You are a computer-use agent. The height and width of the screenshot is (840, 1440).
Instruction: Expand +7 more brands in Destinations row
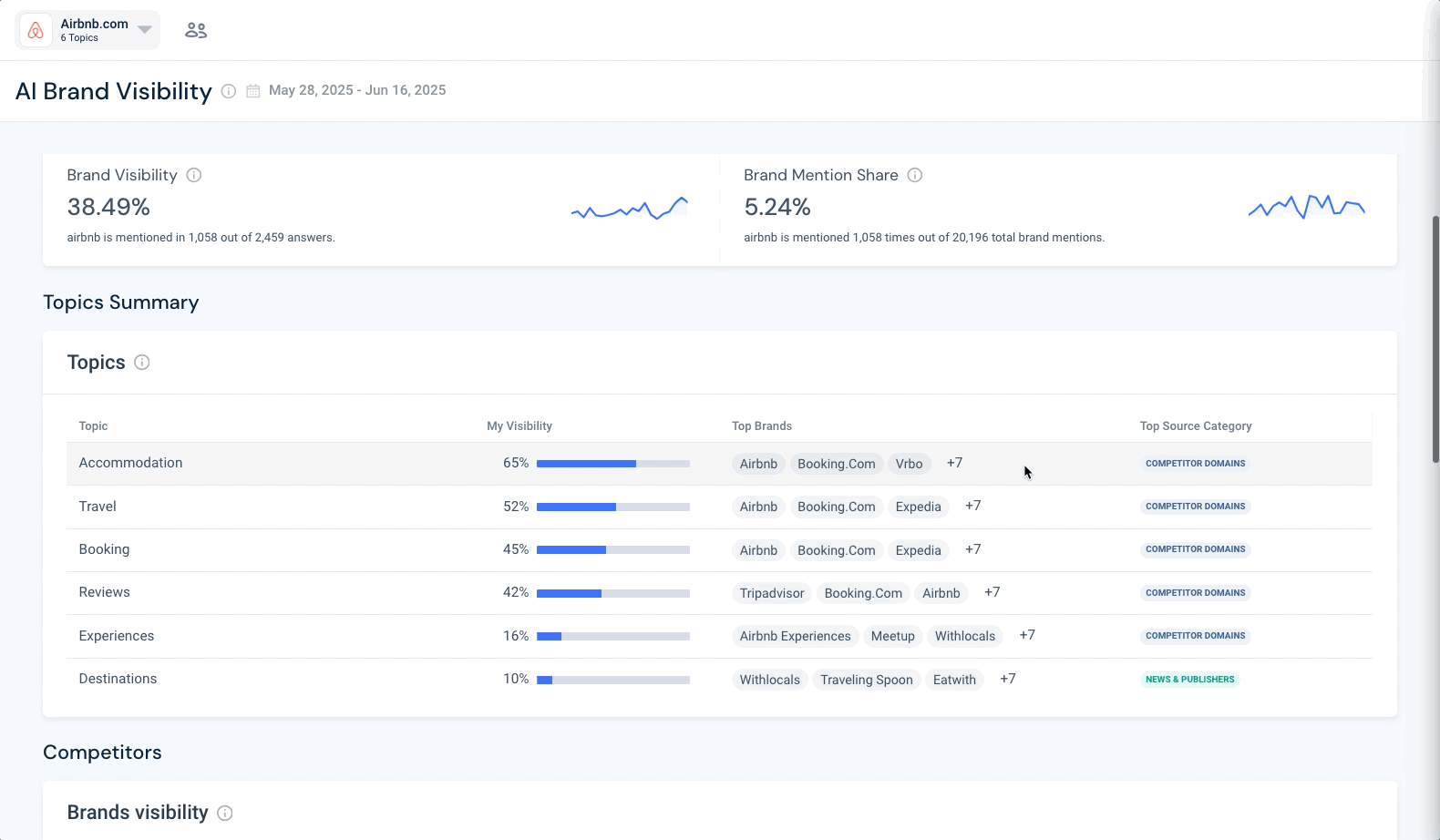[1008, 679]
